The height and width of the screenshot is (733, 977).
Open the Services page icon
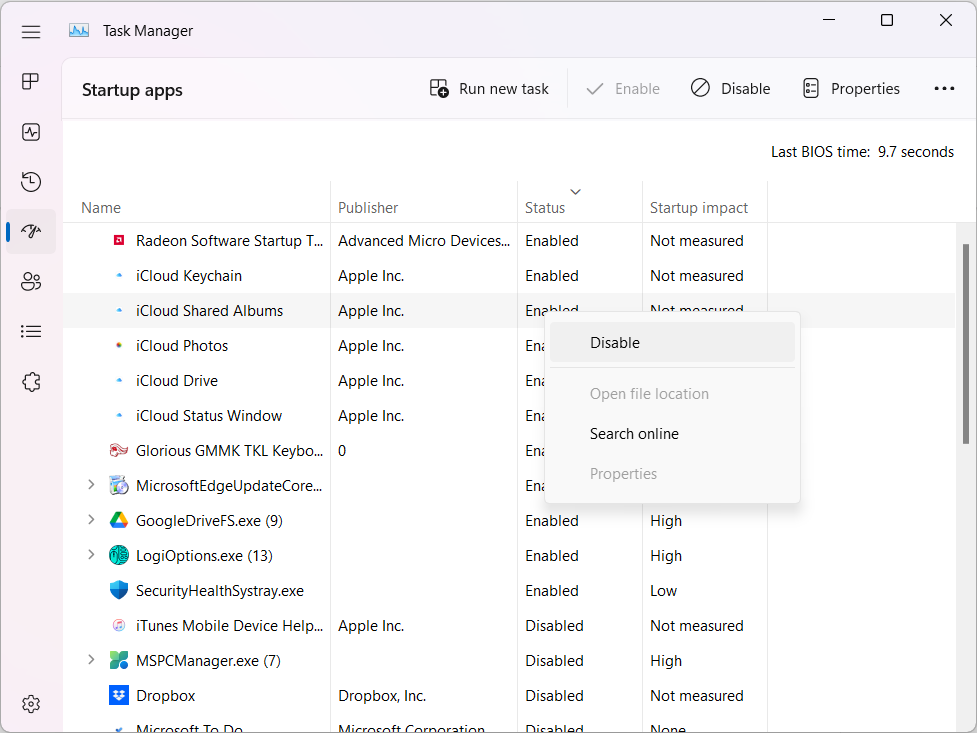coord(31,381)
